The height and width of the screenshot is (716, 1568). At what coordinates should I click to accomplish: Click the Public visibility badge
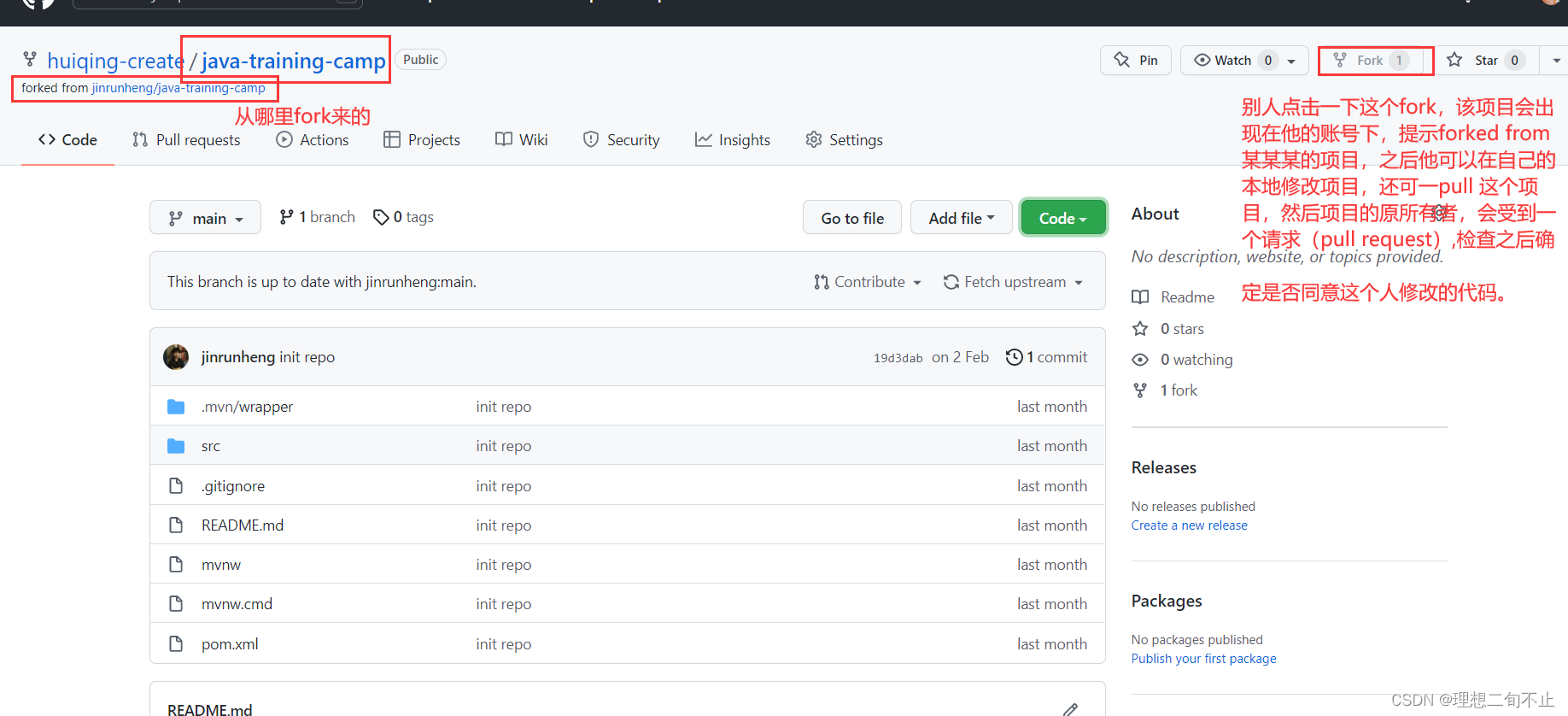(x=421, y=60)
